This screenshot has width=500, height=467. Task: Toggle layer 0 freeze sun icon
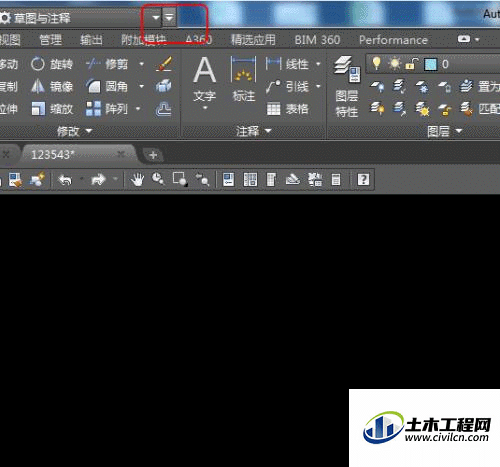pos(395,63)
